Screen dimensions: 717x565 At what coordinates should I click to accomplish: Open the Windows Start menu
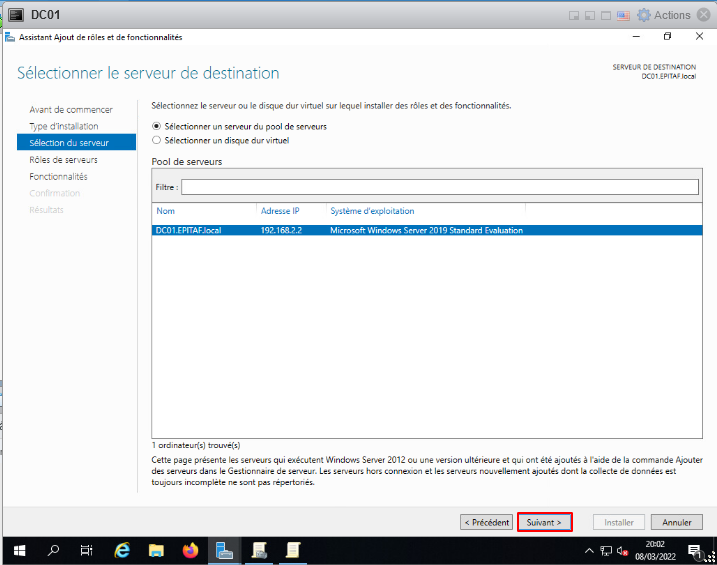[19, 550]
